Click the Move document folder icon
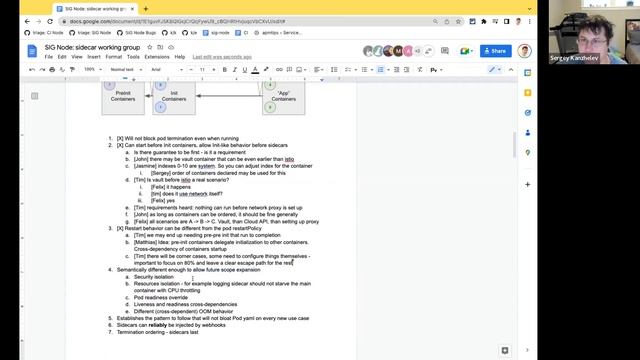The width and height of the screenshot is (640, 360). [160, 47]
